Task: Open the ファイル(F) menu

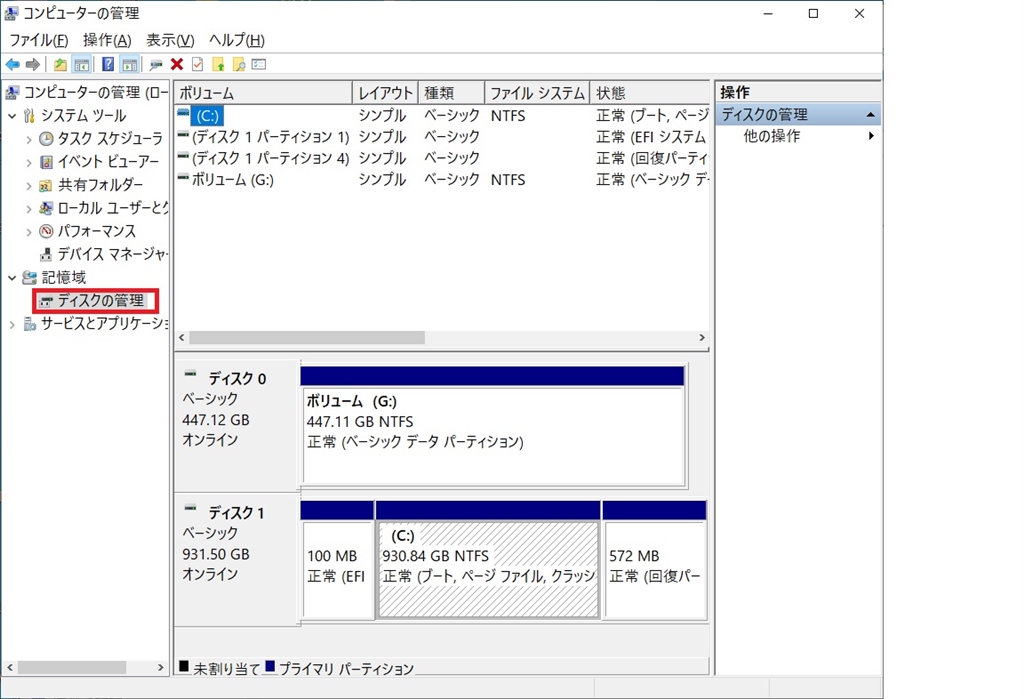Action: point(39,41)
